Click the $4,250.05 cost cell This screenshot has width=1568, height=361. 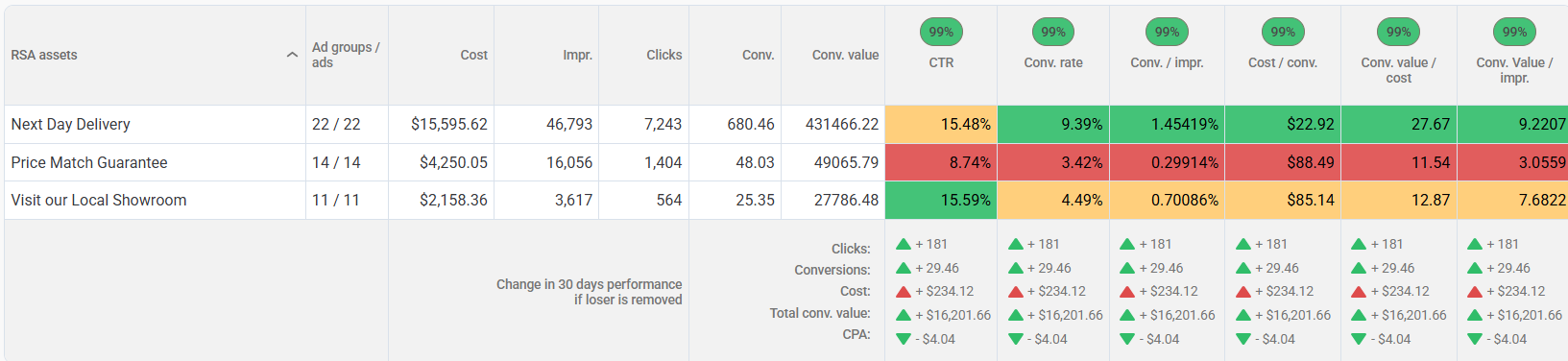(441, 162)
